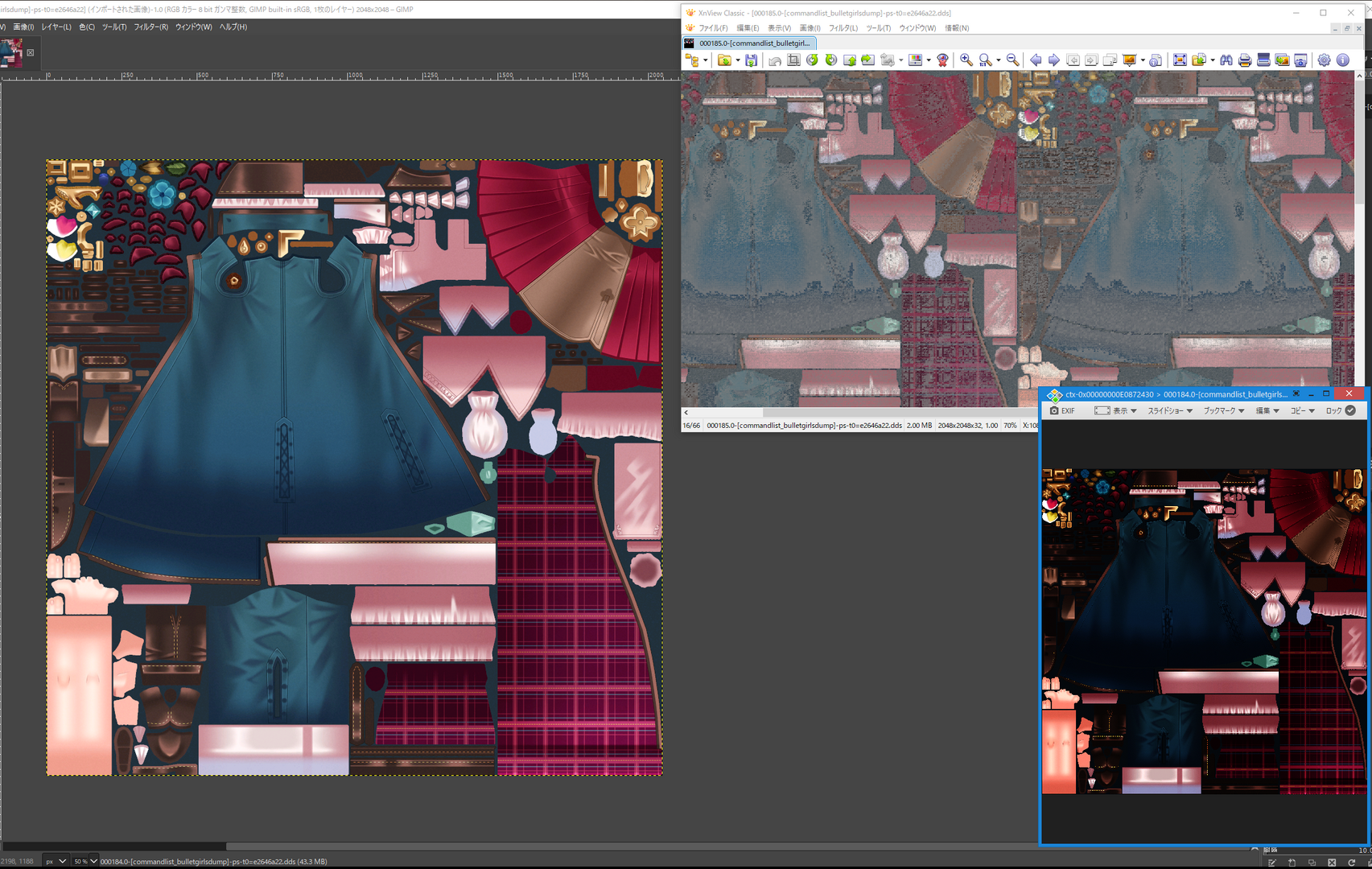Screen dimensions: 1372x869
Task: Click the XnView adjust colors icon
Action: [915, 60]
